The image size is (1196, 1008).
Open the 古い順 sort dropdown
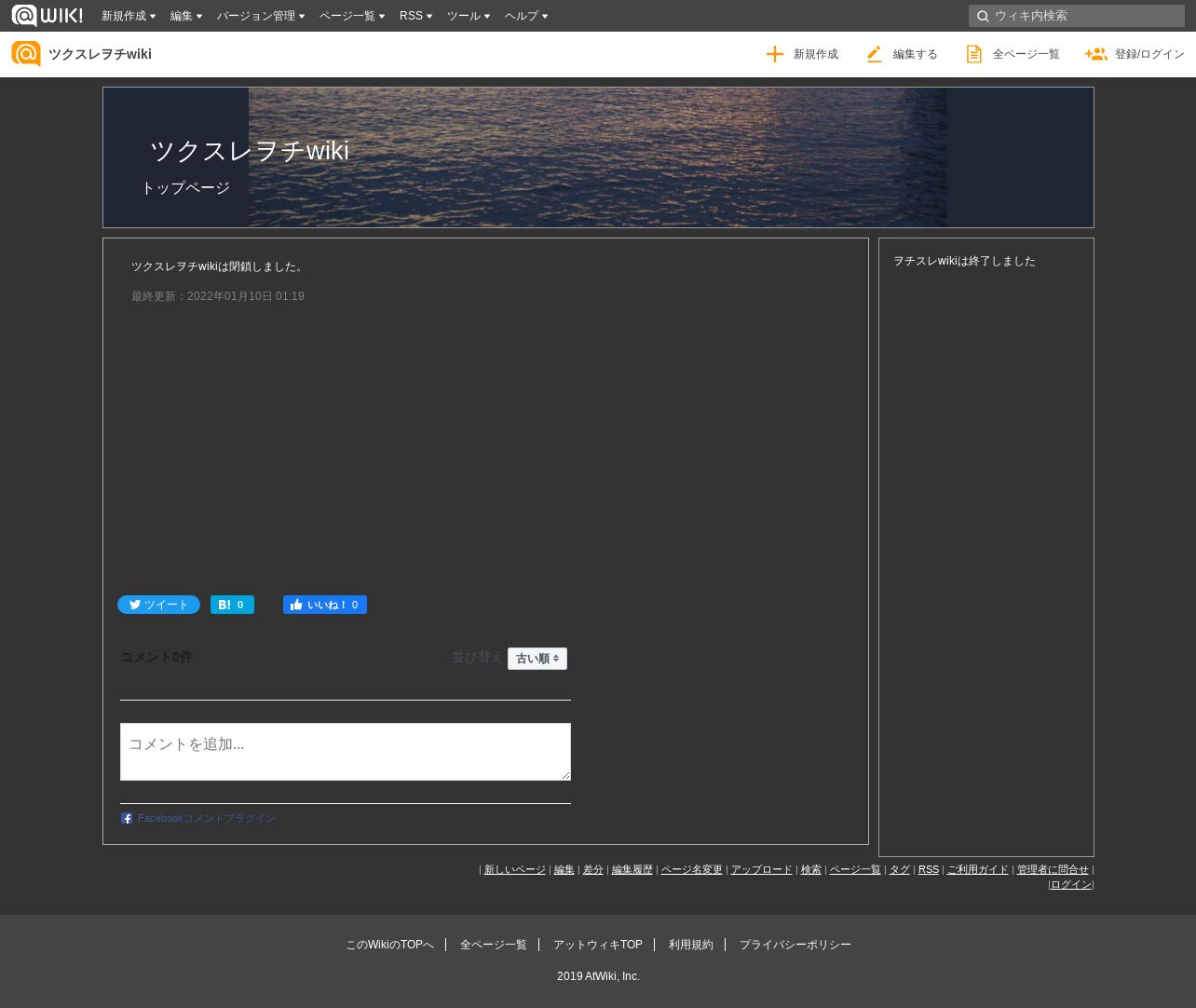click(537, 659)
